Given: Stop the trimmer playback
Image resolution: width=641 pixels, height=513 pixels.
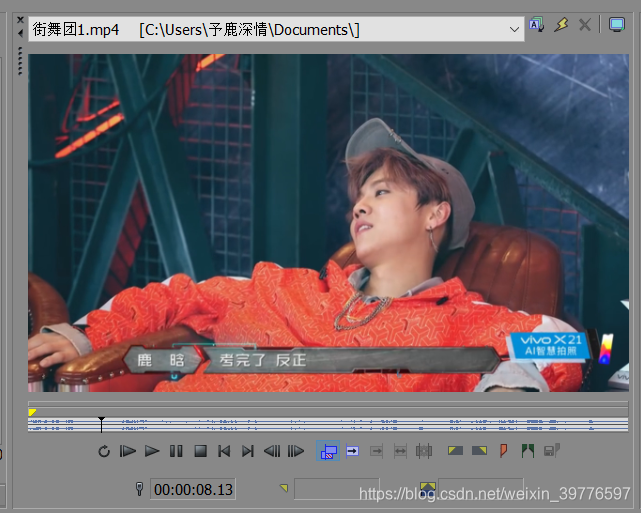Looking at the screenshot, I should [x=200, y=451].
